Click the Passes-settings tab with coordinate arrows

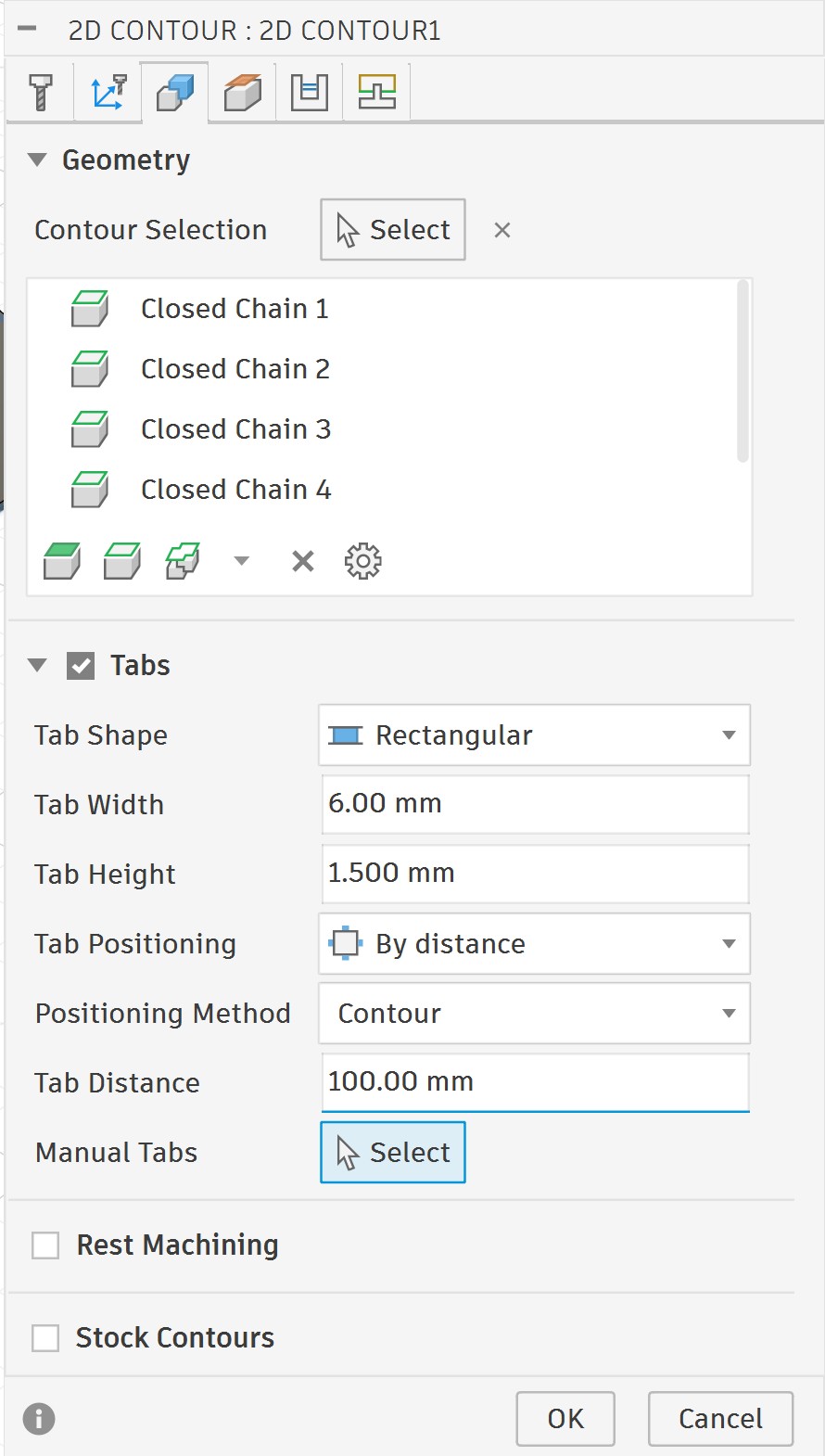tap(108, 92)
